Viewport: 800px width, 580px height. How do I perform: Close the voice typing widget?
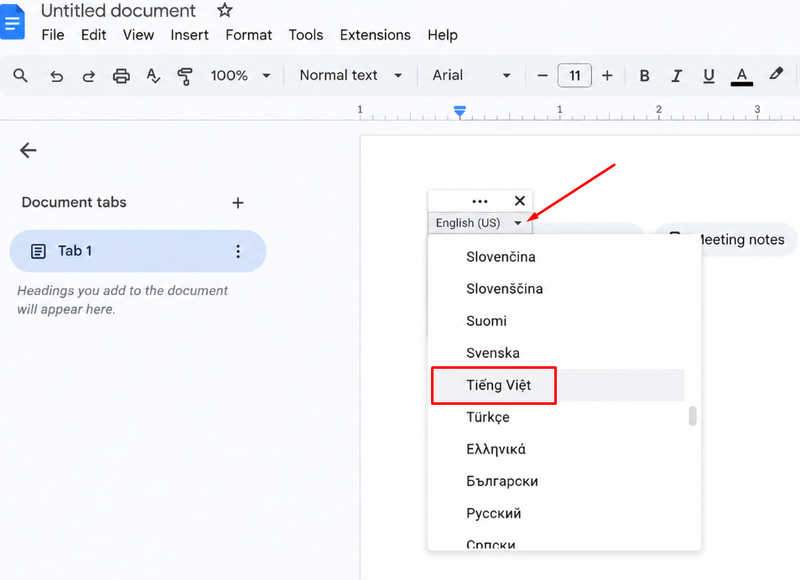520,200
